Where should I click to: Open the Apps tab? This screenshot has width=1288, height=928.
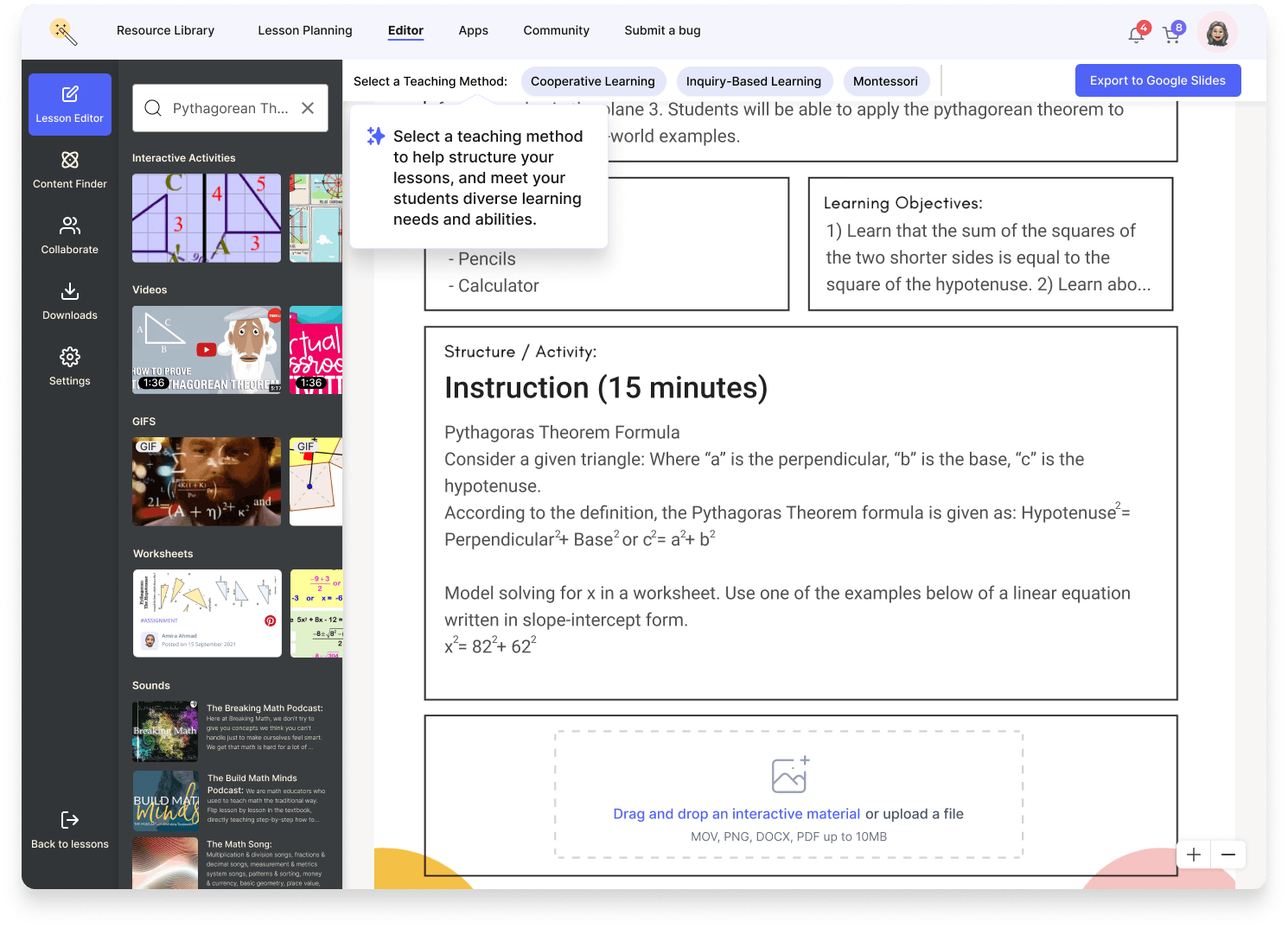point(473,30)
